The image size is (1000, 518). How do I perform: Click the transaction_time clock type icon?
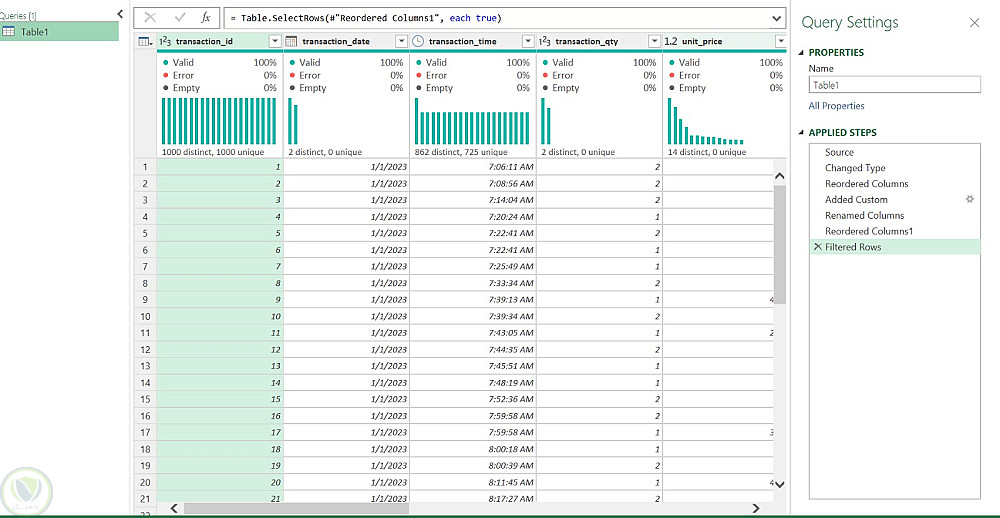click(x=418, y=41)
